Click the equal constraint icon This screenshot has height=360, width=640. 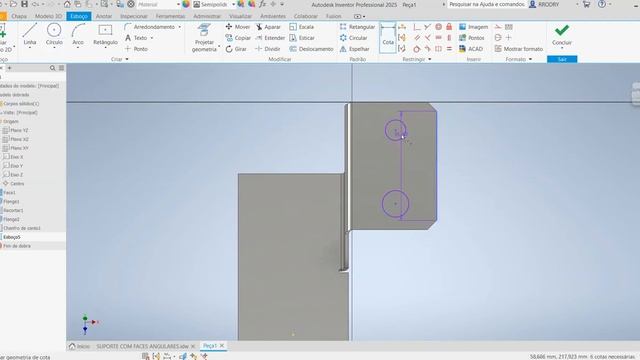coord(449,49)
